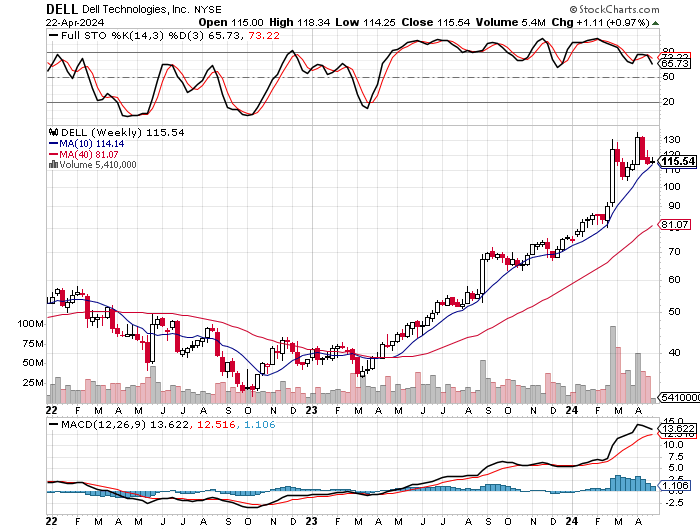The image size is (700, 530).
Task: Click the 22-Apr-2024 date label
Action: tap(75, 22)
